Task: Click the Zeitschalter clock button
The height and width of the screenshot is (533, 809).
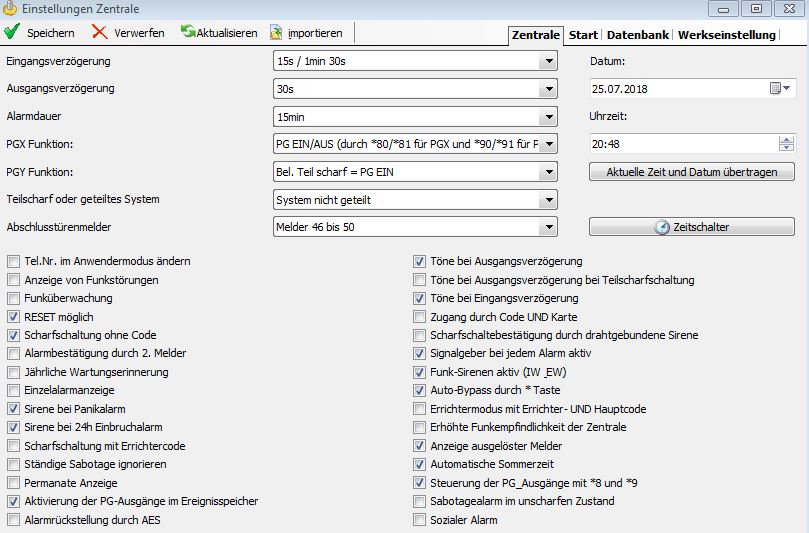Action: [x=691, y=227]
